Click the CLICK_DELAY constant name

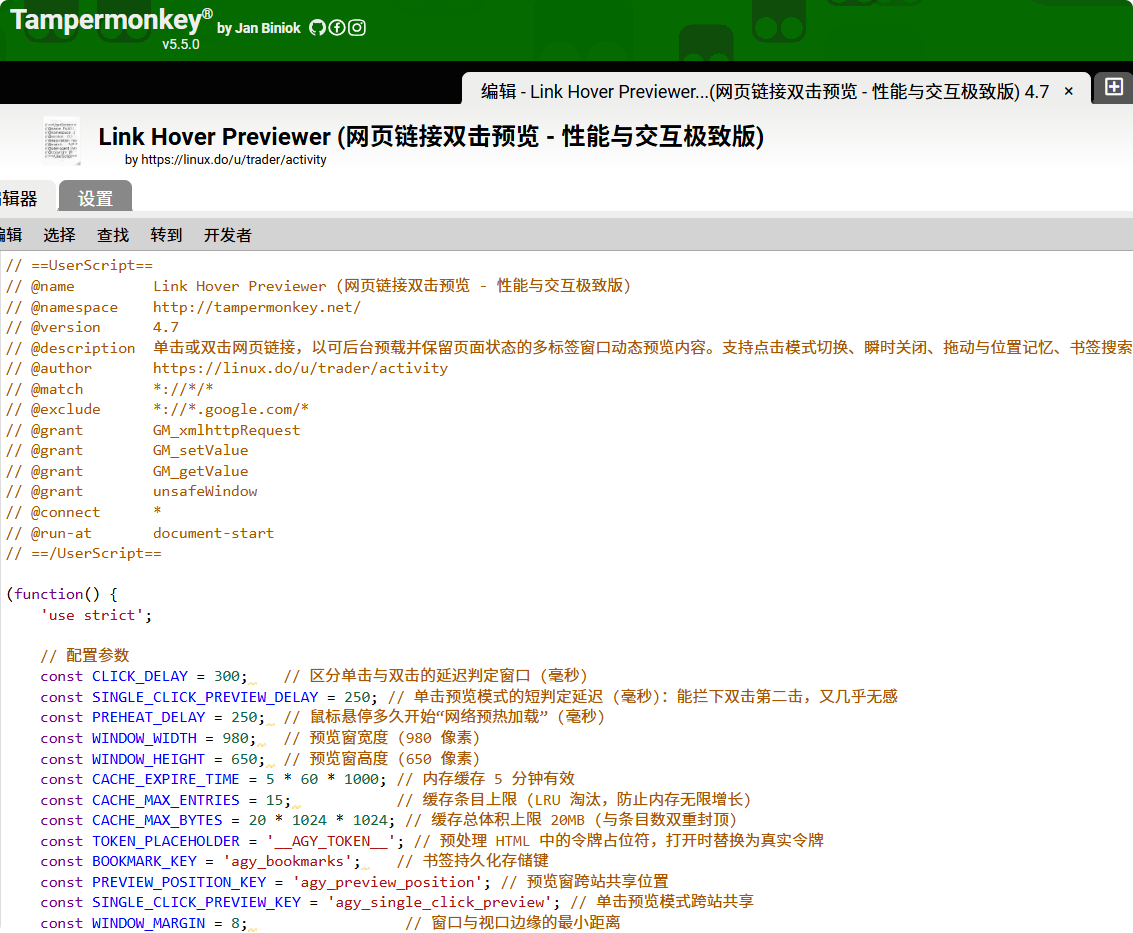point(139,676)
